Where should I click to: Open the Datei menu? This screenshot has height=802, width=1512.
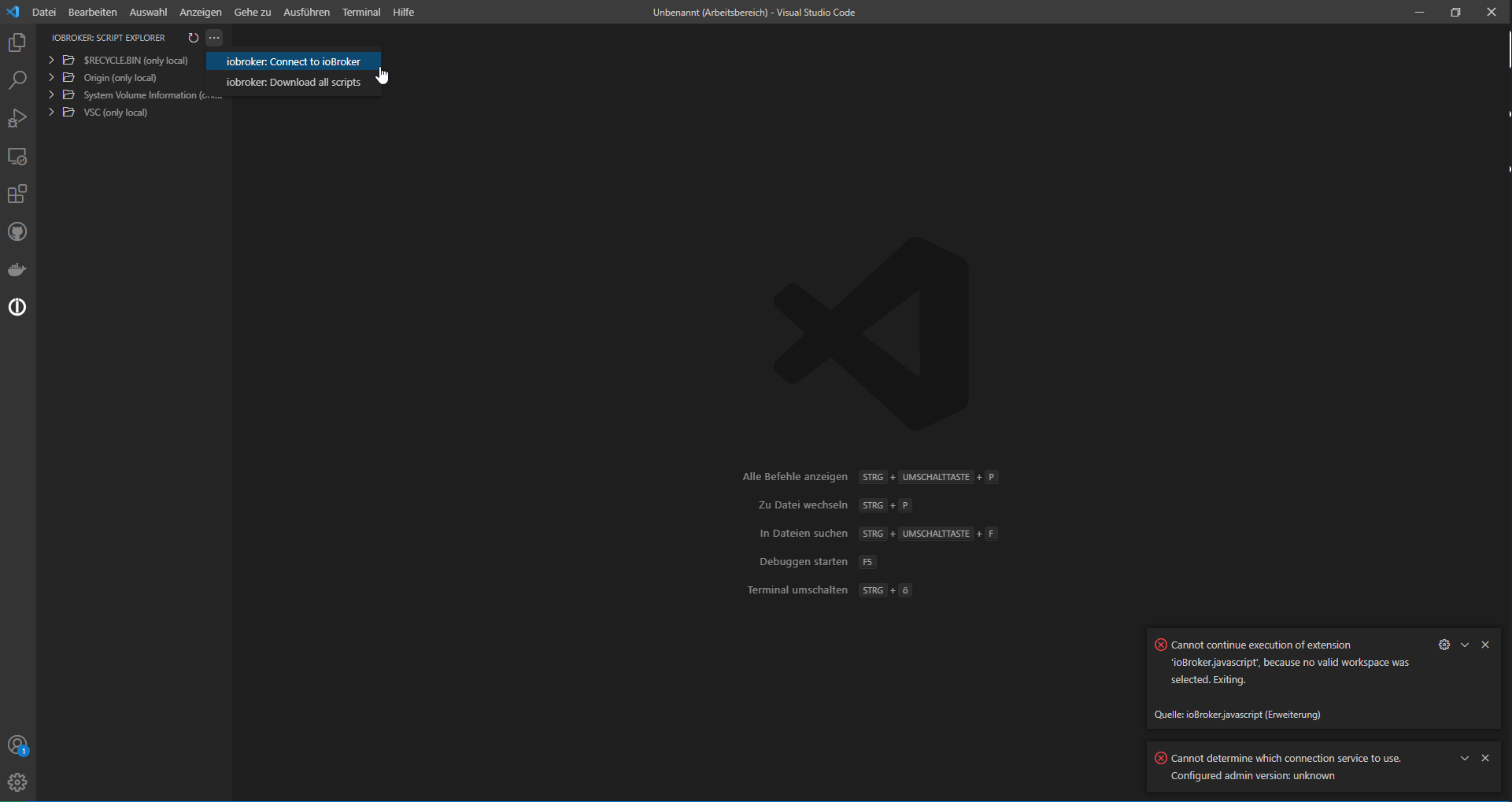click(44, 12)
